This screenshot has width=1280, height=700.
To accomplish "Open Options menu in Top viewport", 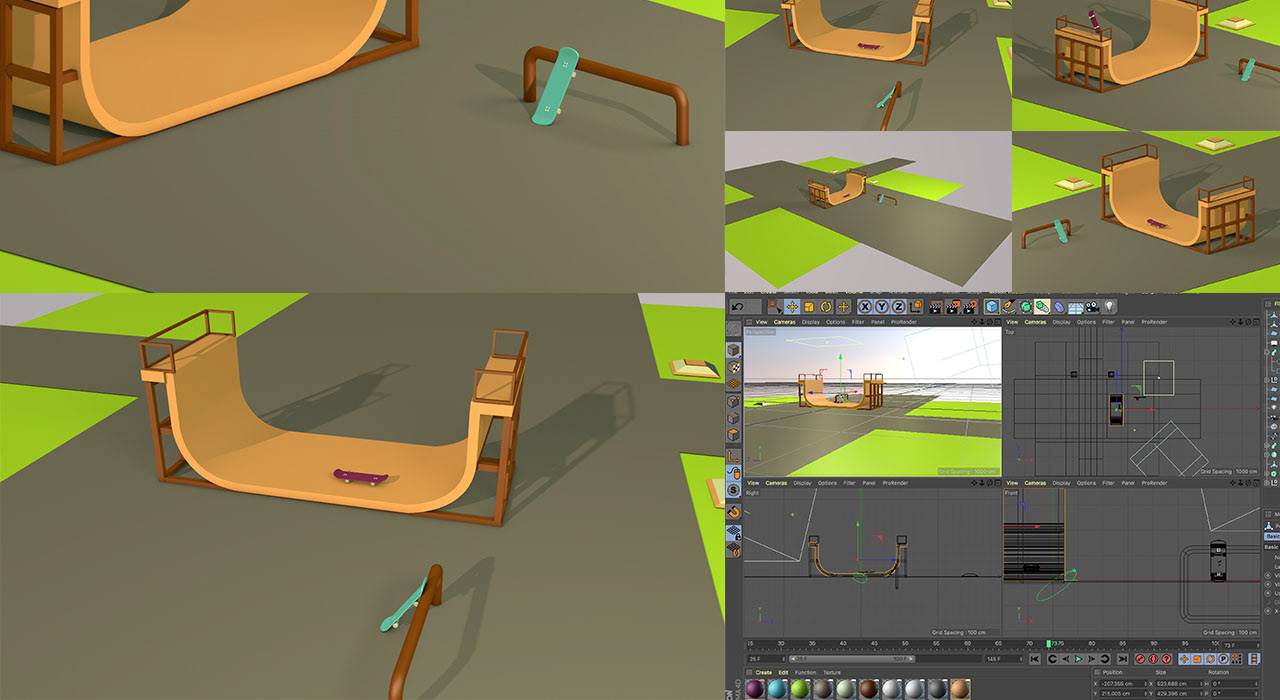I will point(1087,322).
